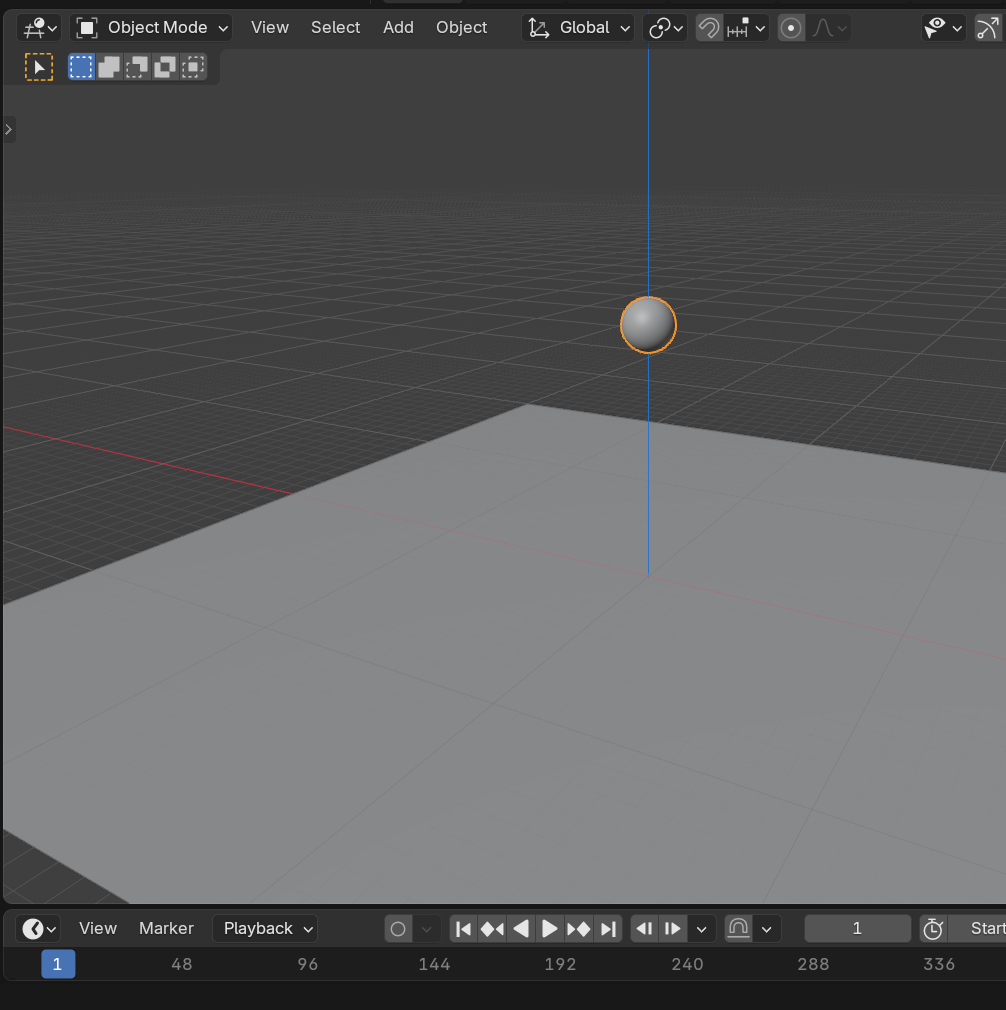The height and width of the screenshot is (1010, 1006).
Task: Toggle the snap magnet icon
Action: pyautogui.click(x=709, y=28)
